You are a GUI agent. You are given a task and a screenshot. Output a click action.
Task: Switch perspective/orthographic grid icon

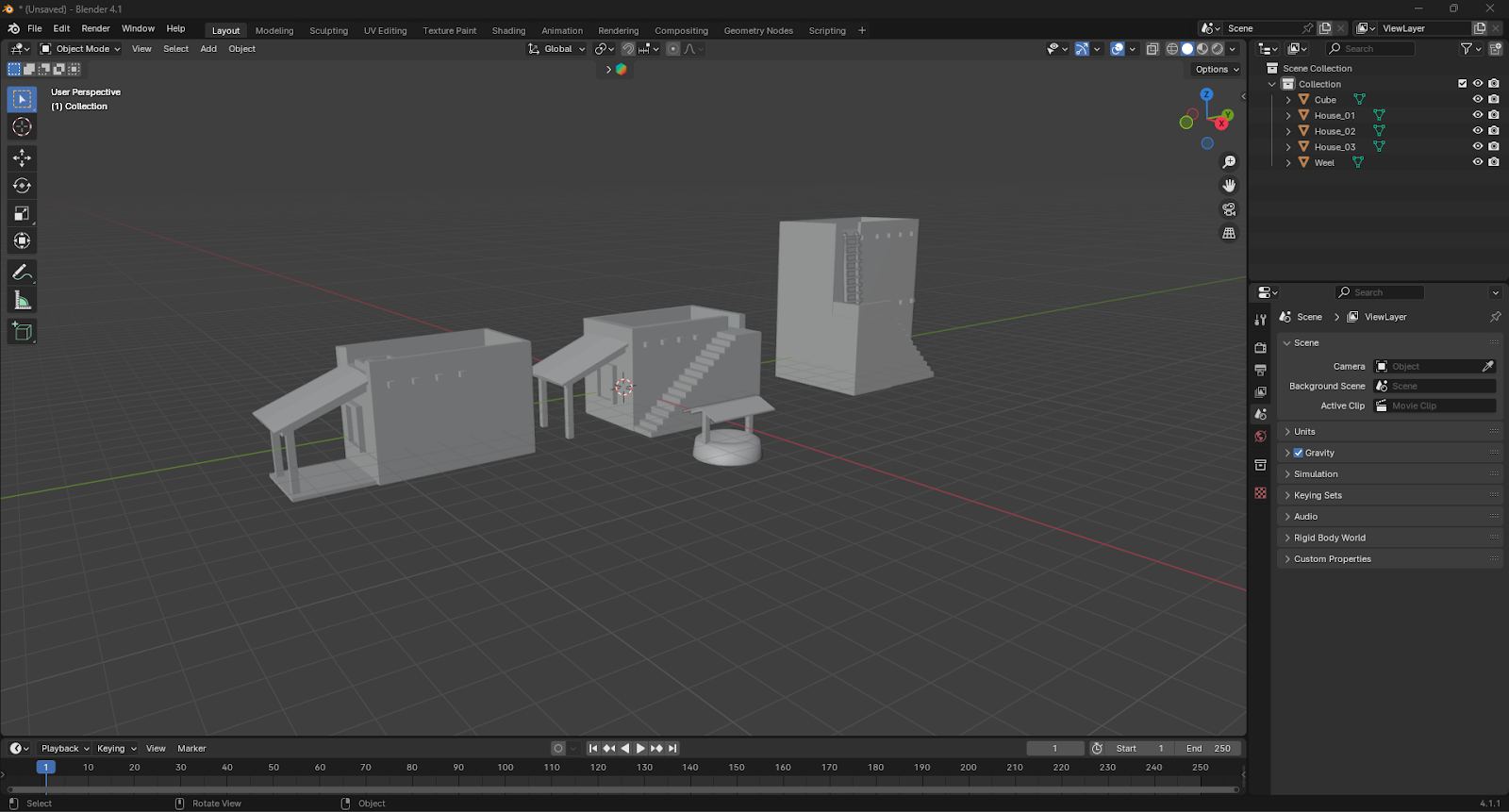pos(1229,233)
